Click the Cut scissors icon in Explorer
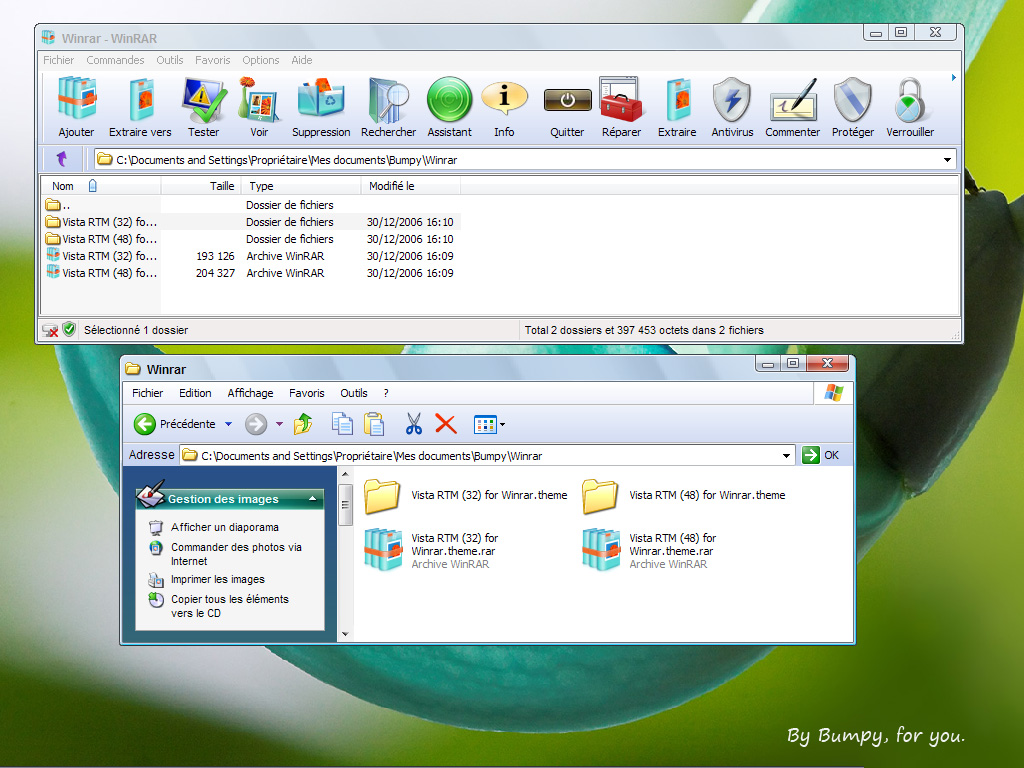Screen dimensions: 1024x768 tap(414, 424)
